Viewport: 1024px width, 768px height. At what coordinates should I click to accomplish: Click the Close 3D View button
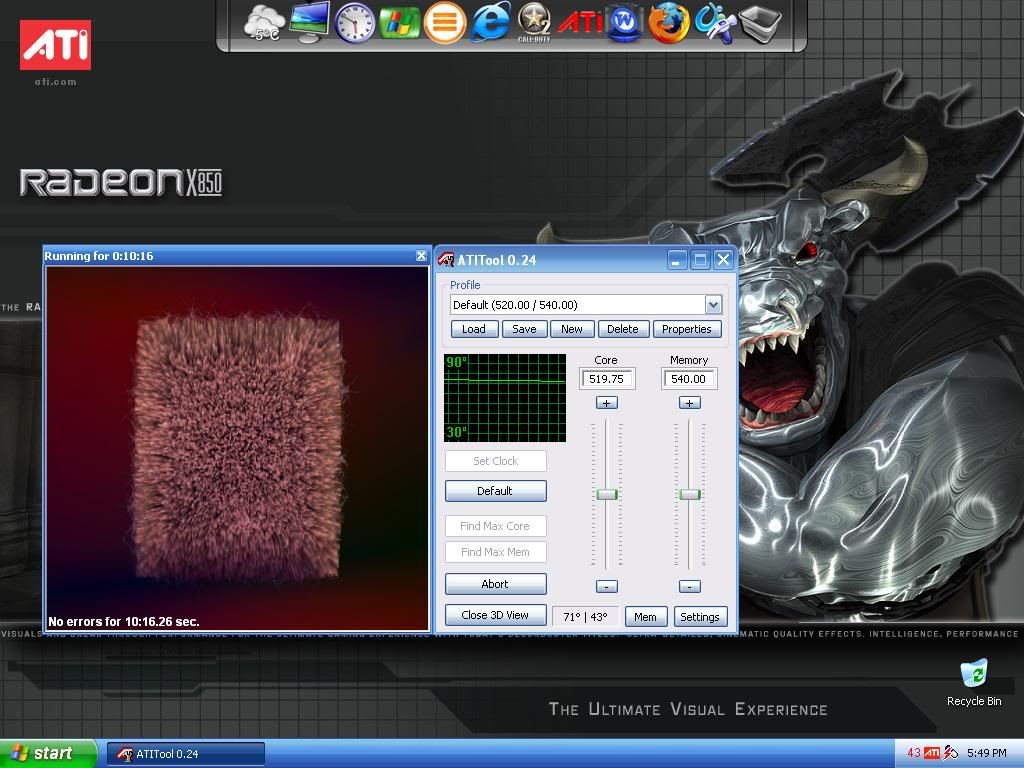point(495,615)
